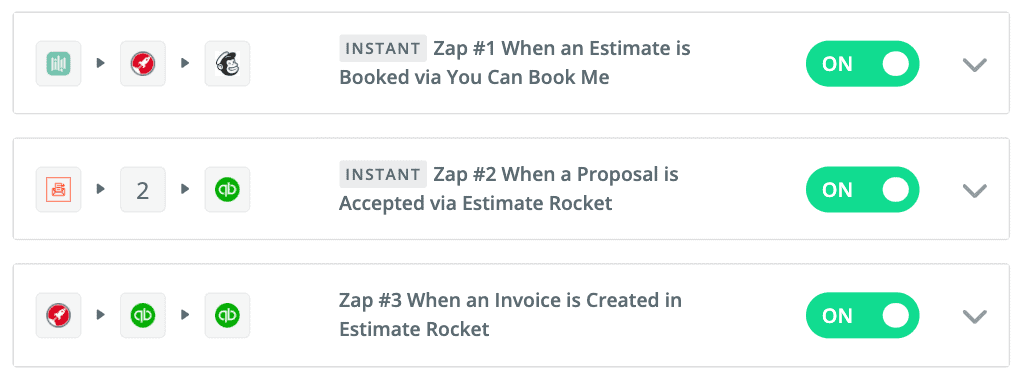
Task: Toggle off the Zap #3 switch
Action: coord(863,315)
